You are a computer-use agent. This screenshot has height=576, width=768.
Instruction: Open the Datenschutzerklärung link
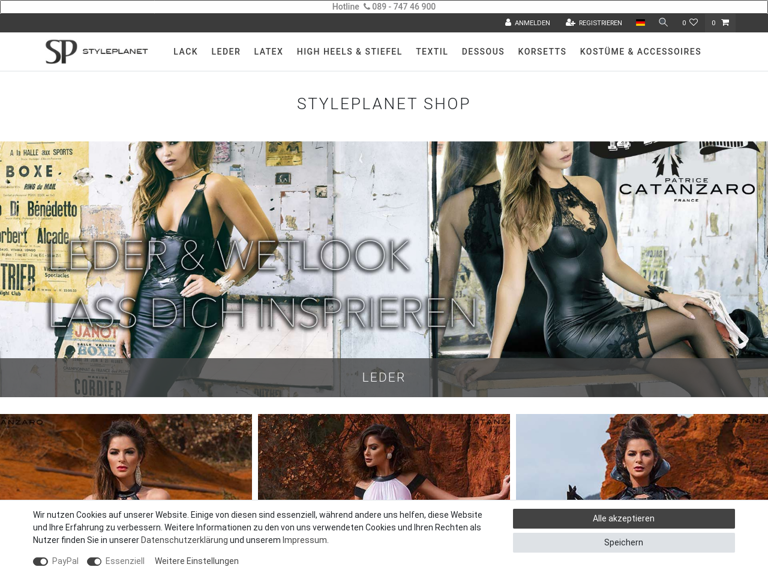click(184, 540)
